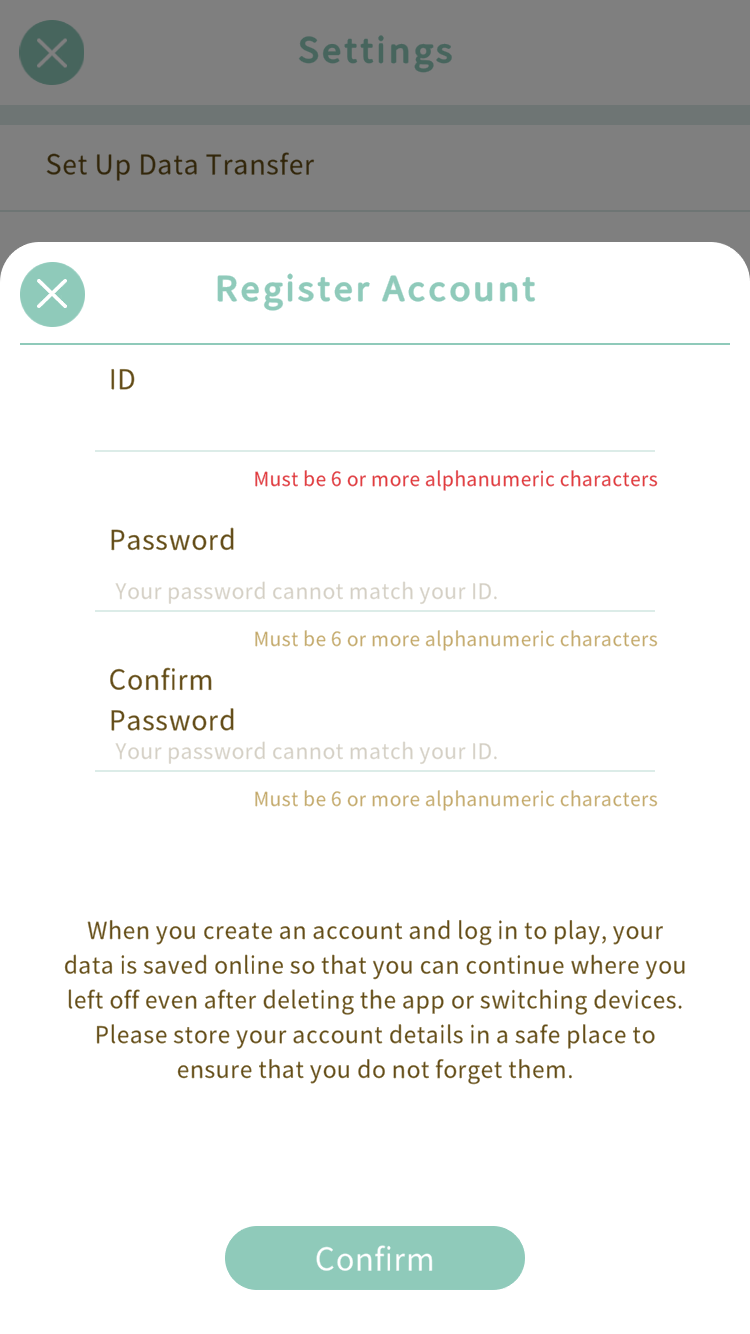Viewport: 750px width, 1334px height.
Task: Open Set Up Data Transfer
Action: 180,165
